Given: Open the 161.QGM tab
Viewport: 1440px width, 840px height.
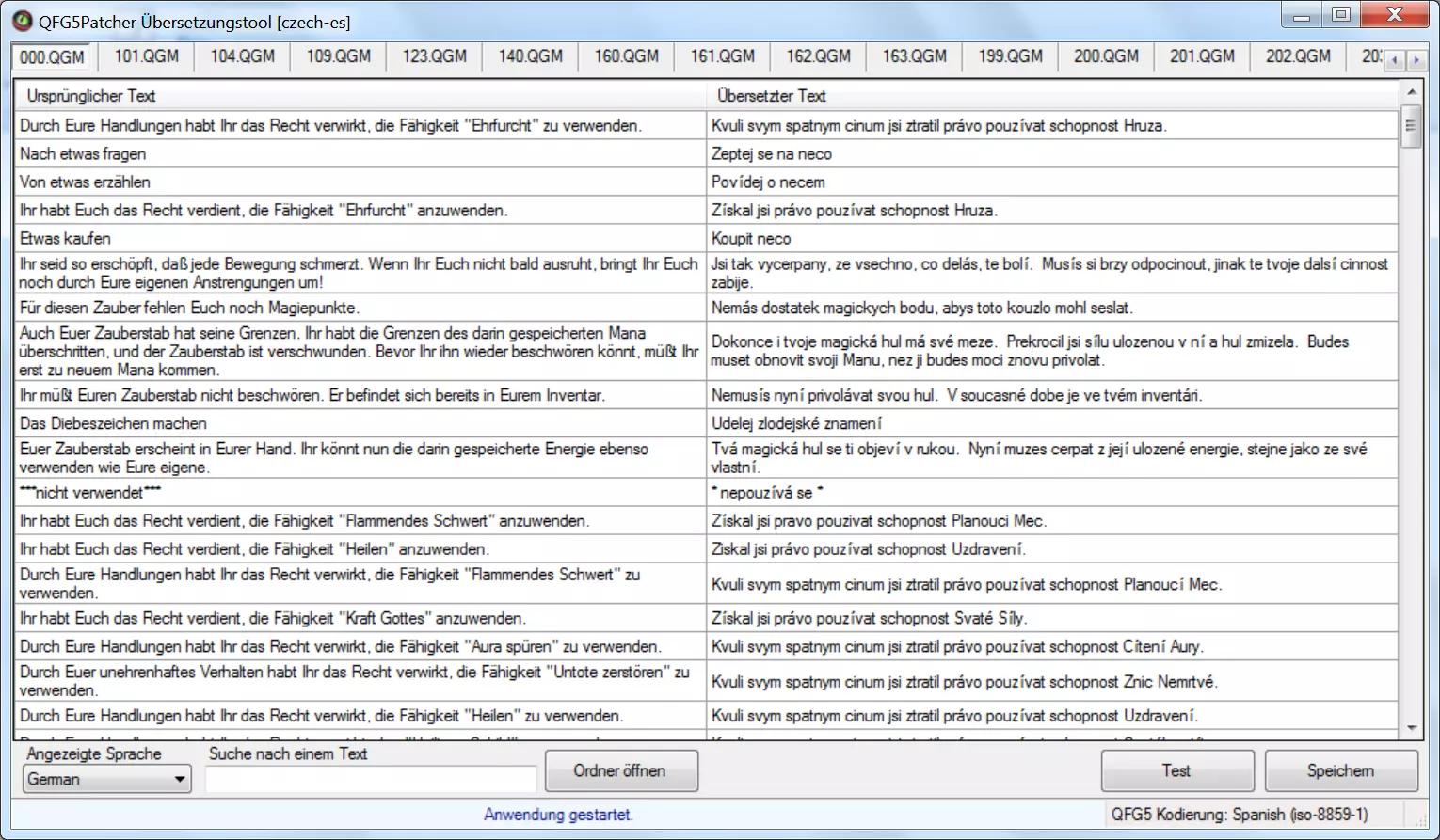Looking at the screenshot, I should 723,56.
